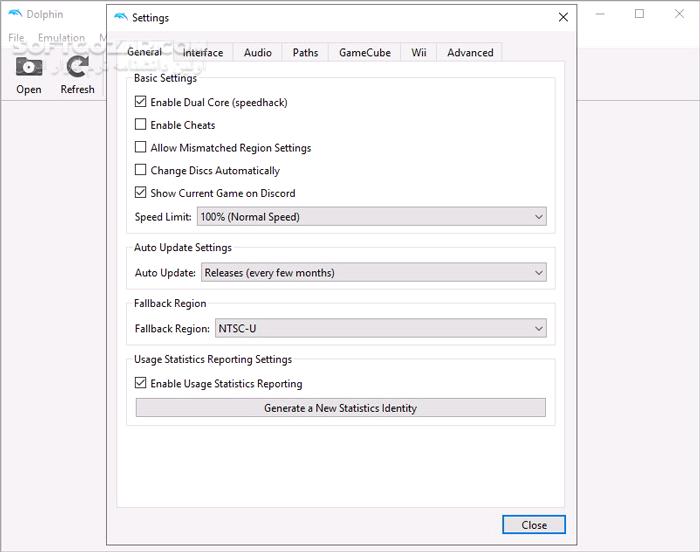The width and height of the screenshot is (700, 552).
Task: Click the Open disc icon in Dolphin toolbar
Action: [x=29, y=67]
